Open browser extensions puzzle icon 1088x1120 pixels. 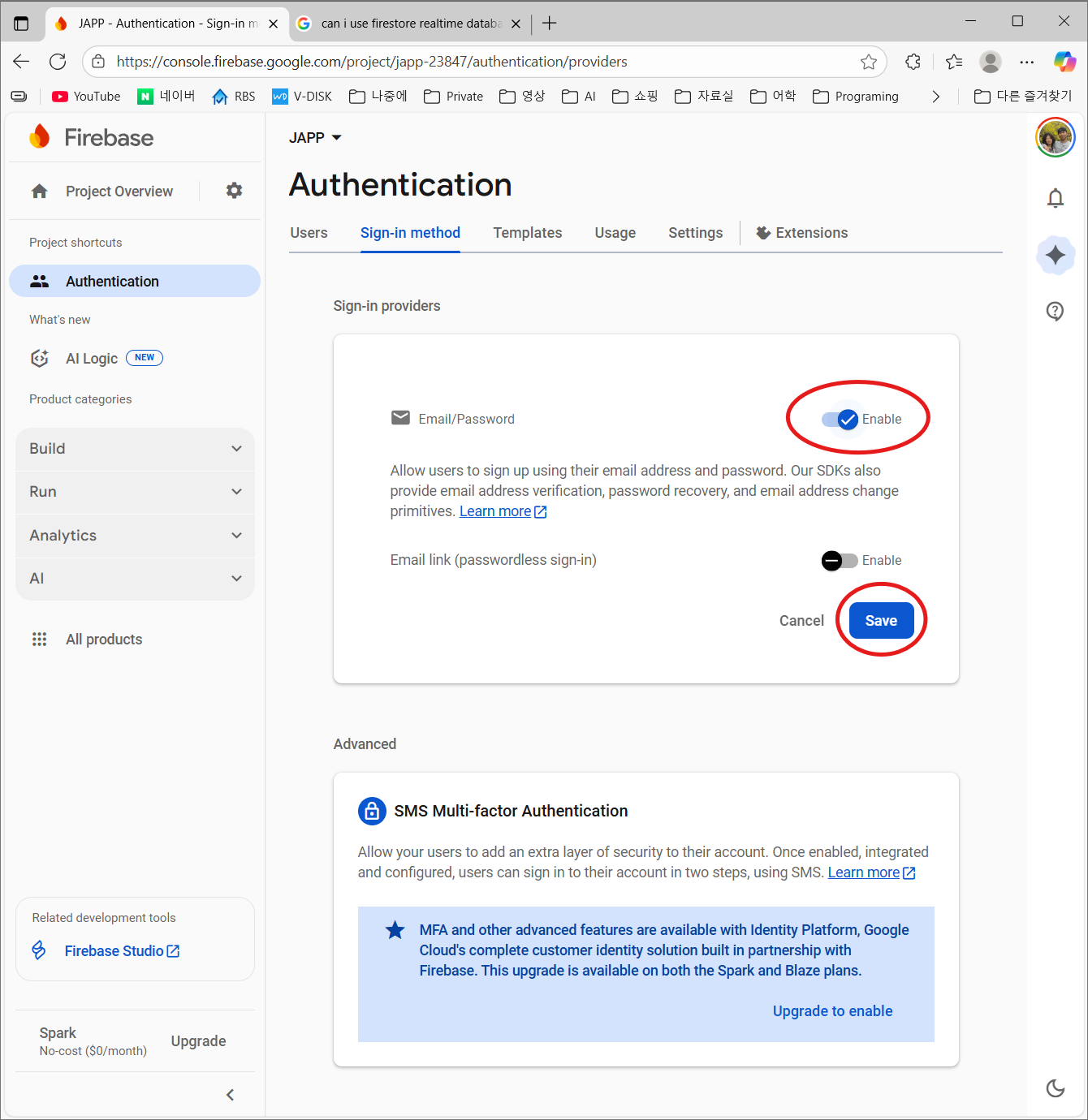(913, 62)
